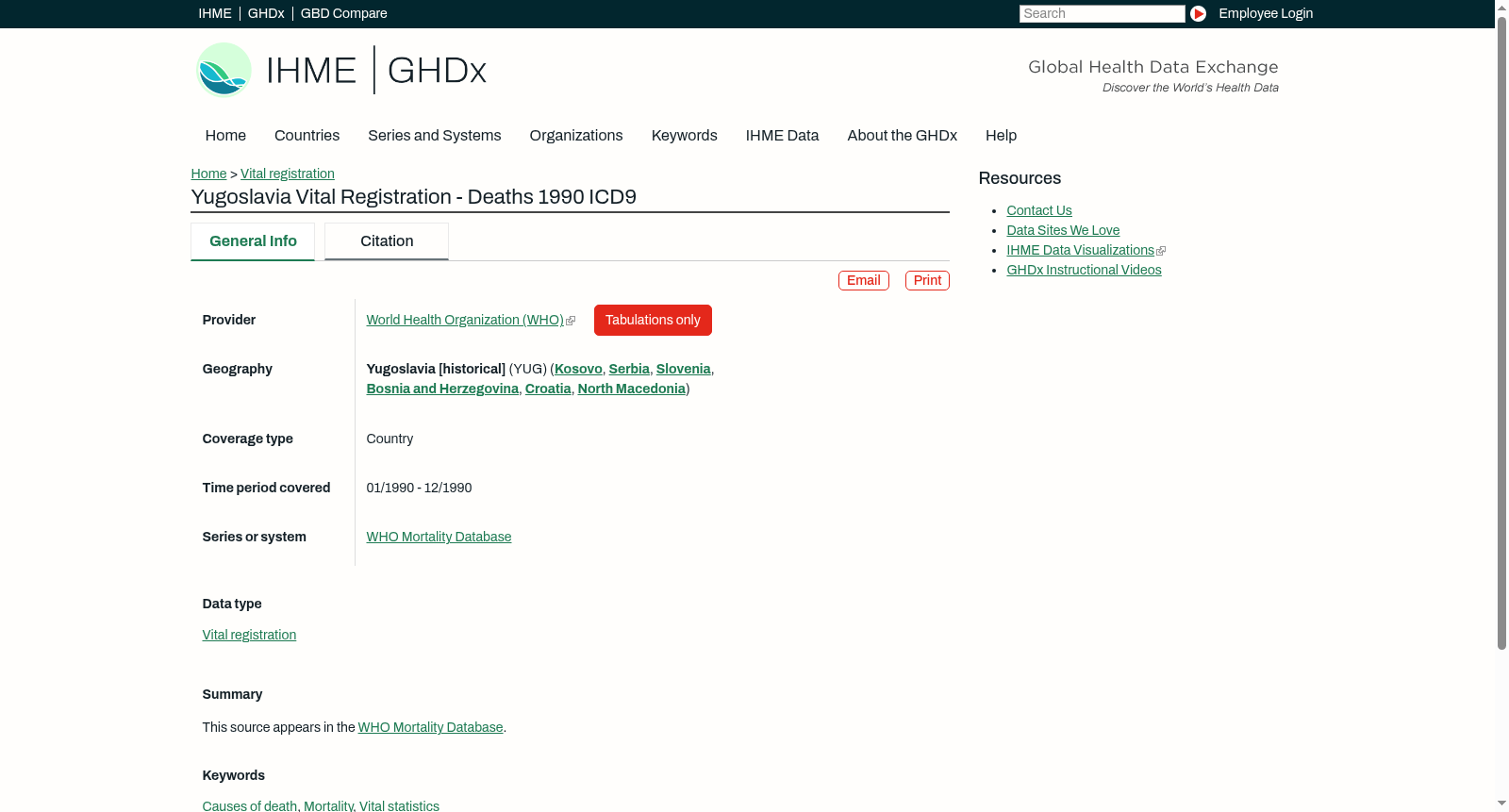Click scrollbar down arrow
The image size is (1509, 812).
tap(1501, 804)
